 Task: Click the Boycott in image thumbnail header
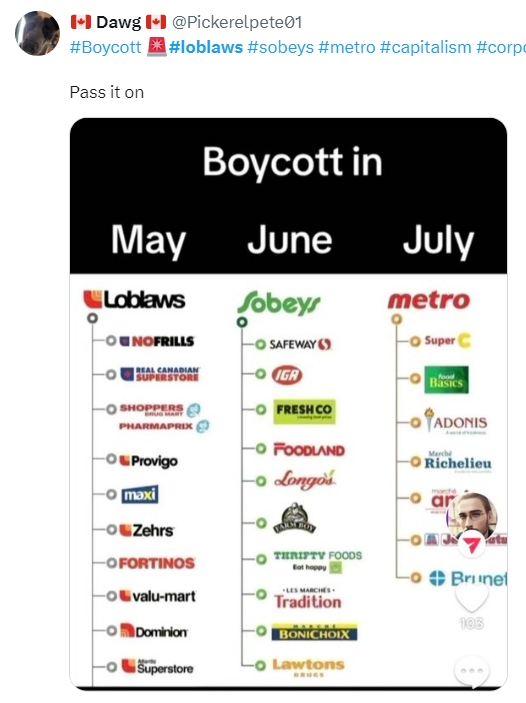(x=292, y=161)
